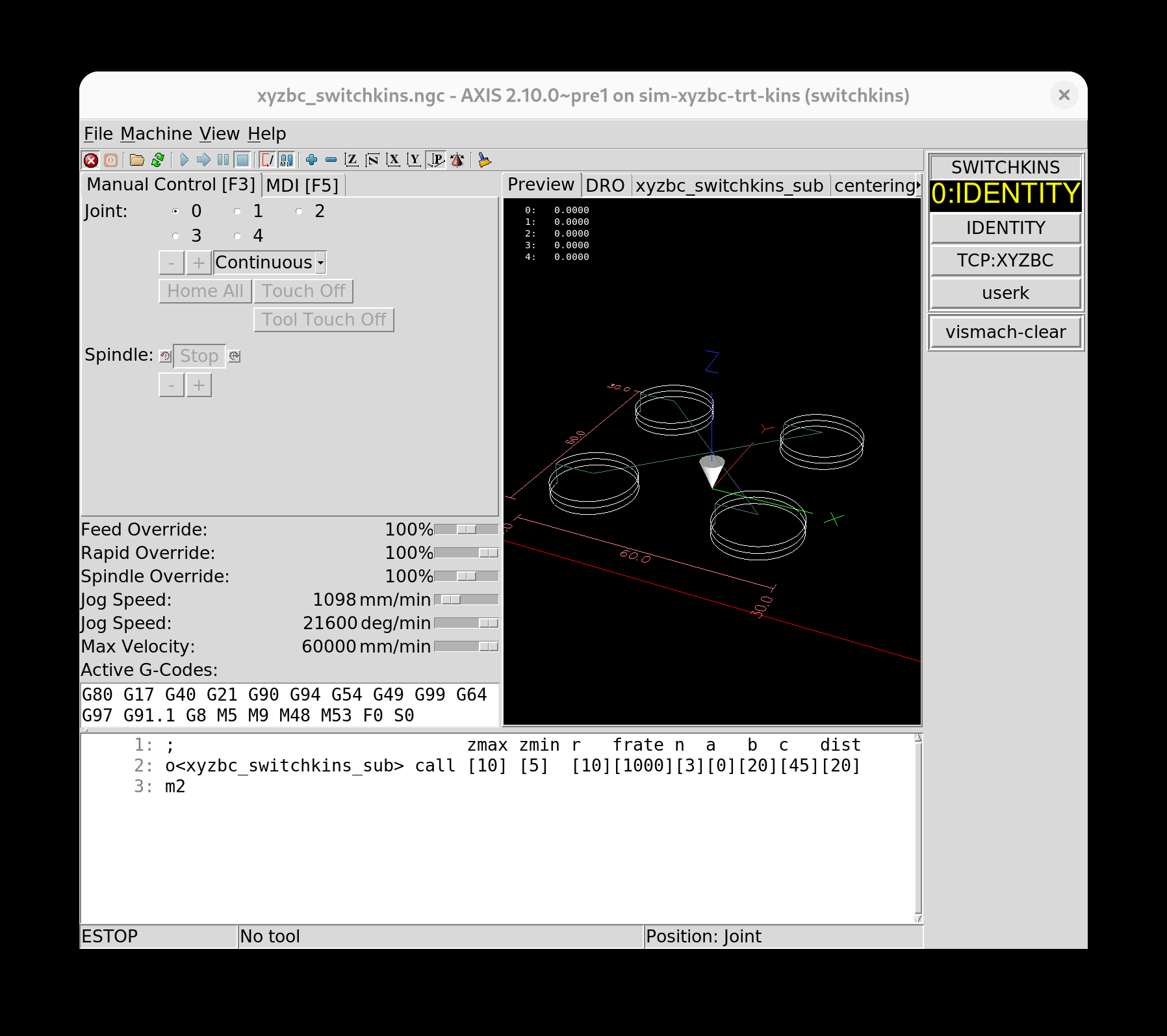Set perspective view with P icon
Image resolution: width=1167 pixels, height=1036 pixels.
(436, 160)
